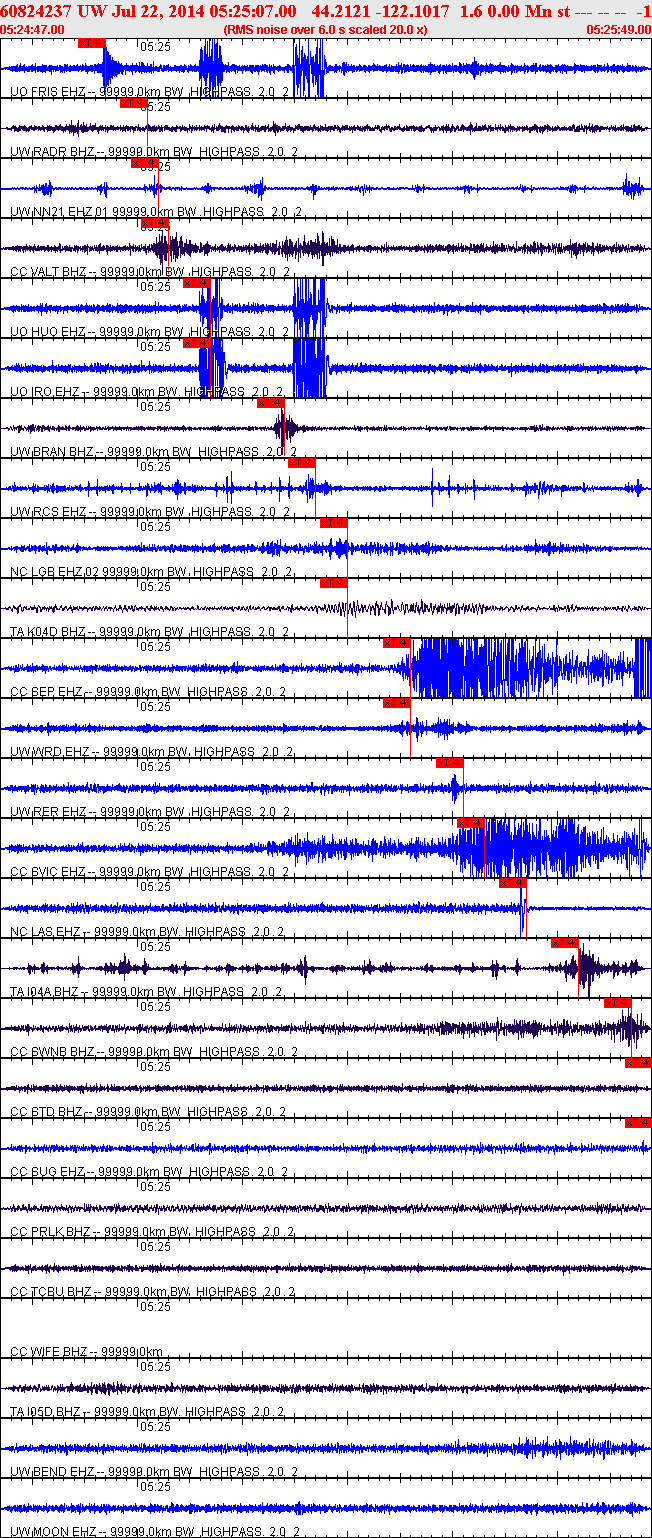The image size is (652, 1538).
Task: Click the red pick flag on WRD trace
Action: pos(397,703)
